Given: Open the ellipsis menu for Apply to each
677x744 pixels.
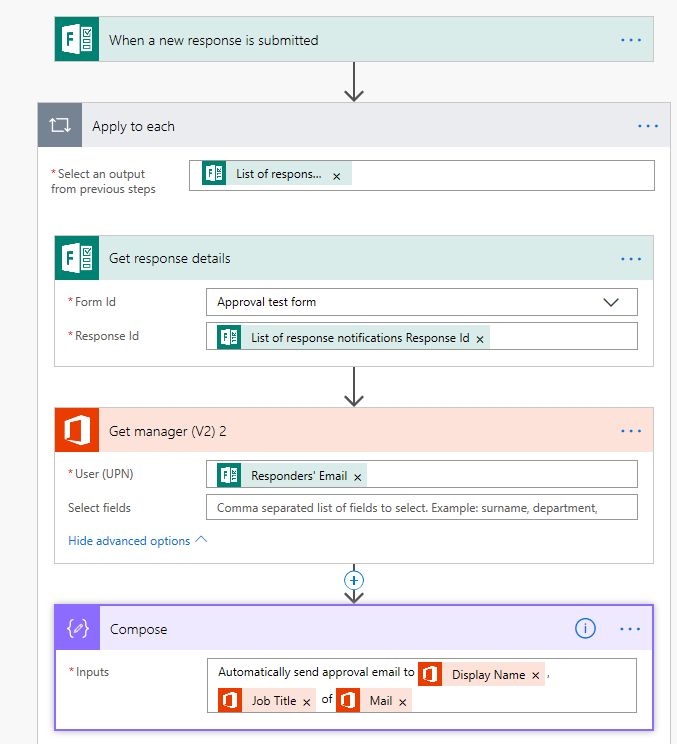Looking at the screenshot, I should [648, 126].
